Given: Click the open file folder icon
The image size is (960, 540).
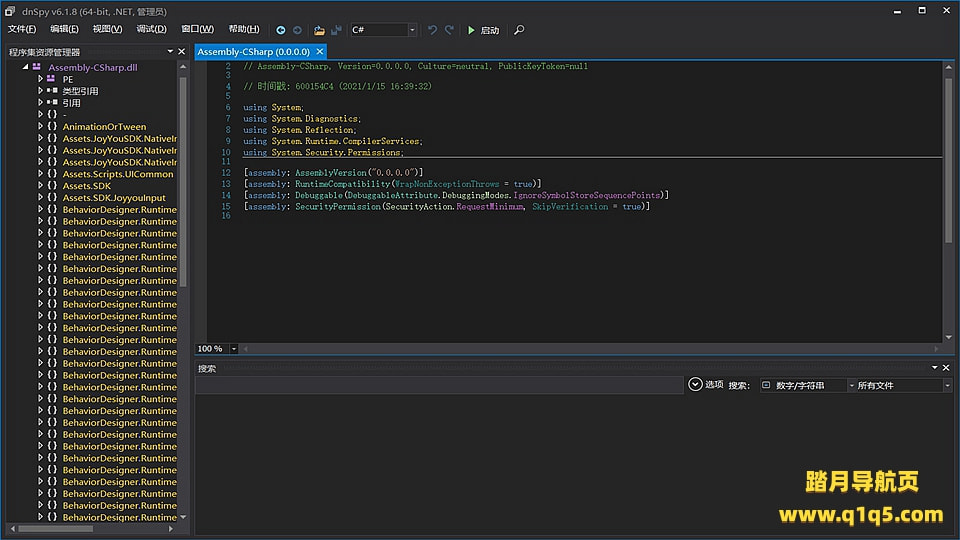Looking at the screenshot, I should pos(319,30).
